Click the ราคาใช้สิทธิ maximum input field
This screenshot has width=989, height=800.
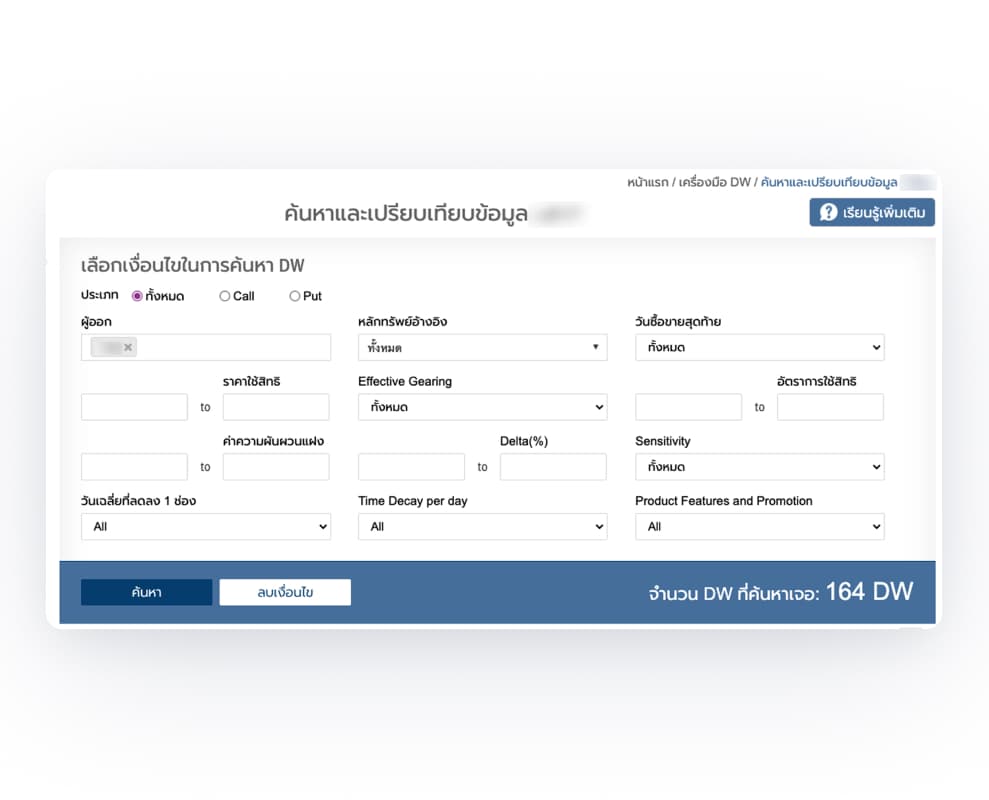click(276, 407)
